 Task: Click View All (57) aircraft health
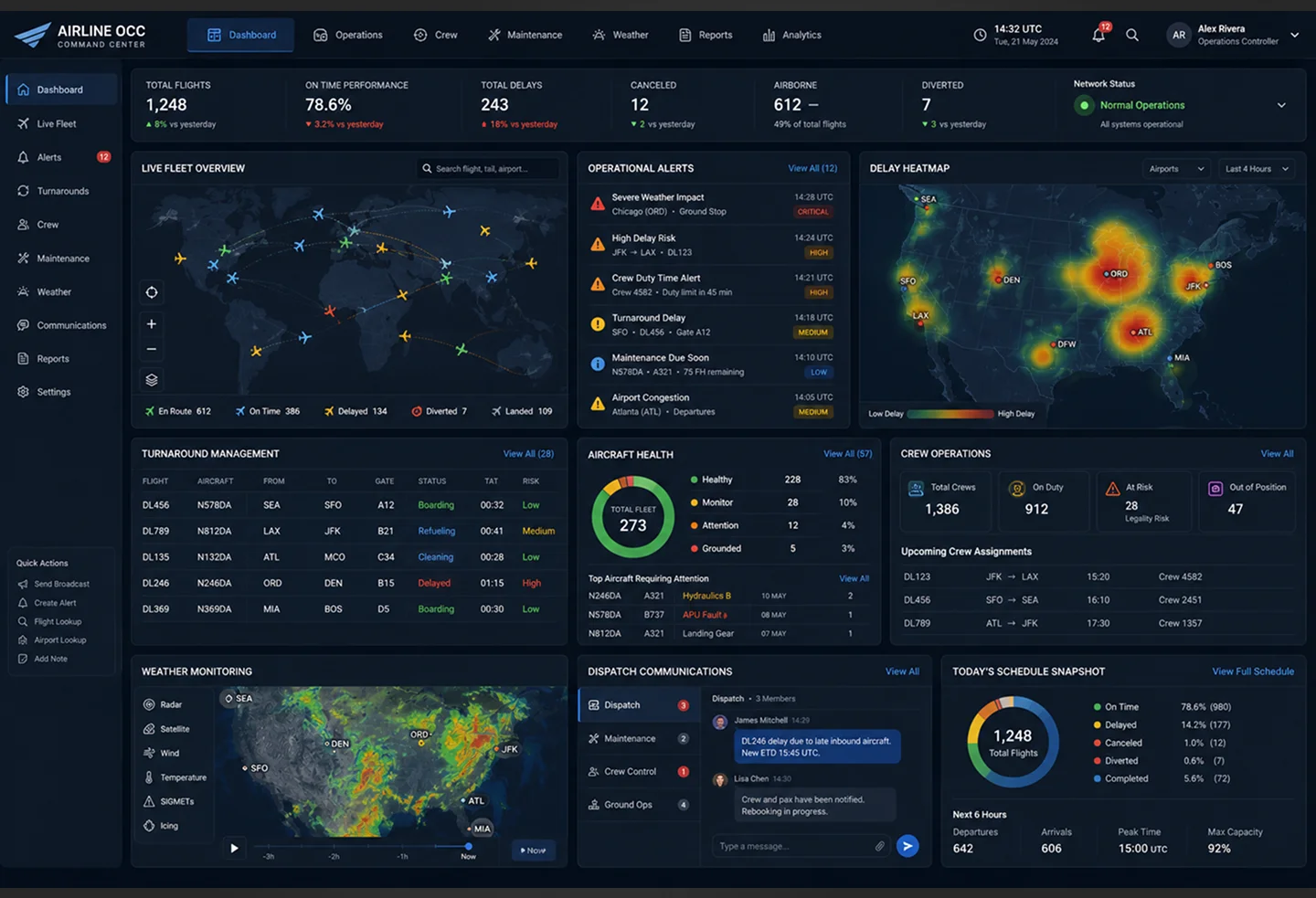point(847,454)
